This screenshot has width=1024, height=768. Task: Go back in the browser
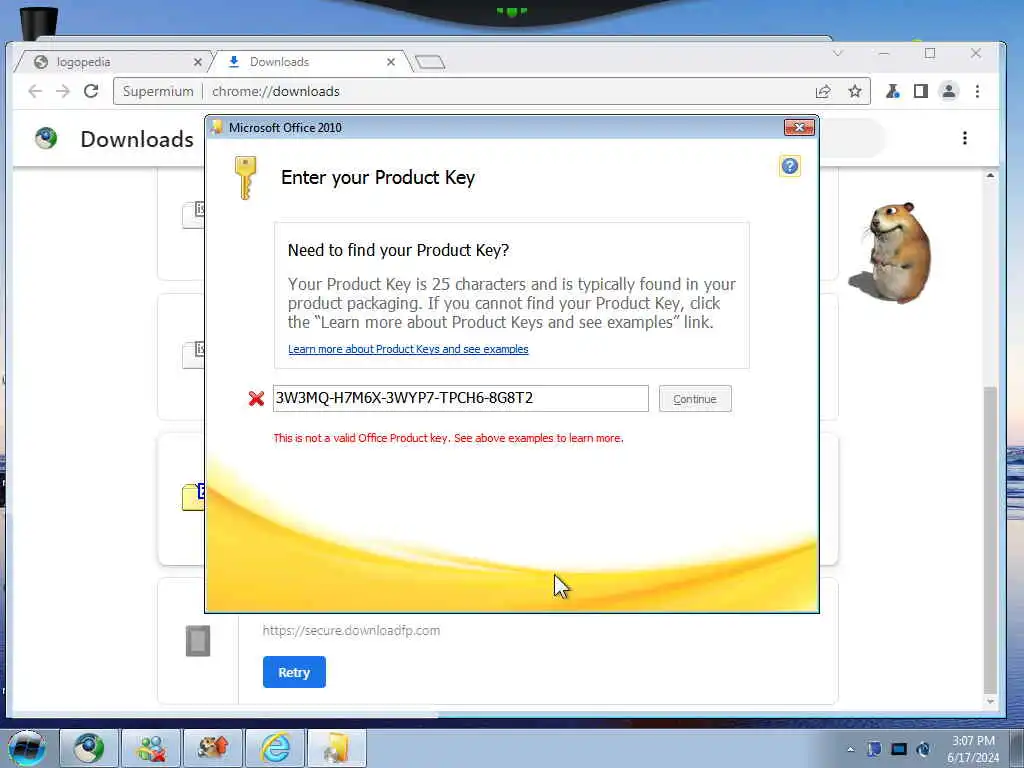[x=35, y=91]
